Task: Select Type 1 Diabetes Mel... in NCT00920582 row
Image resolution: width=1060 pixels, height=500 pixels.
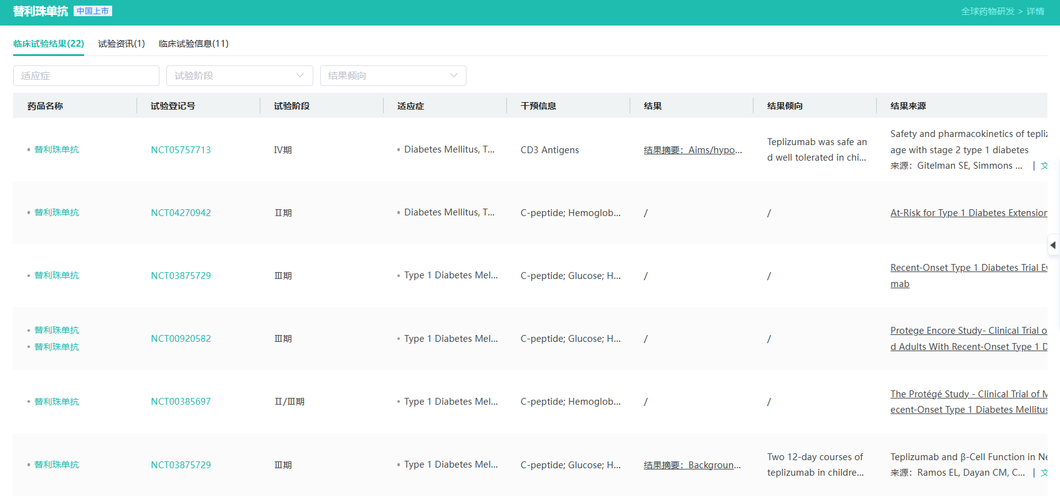Action: coord(451,339)
